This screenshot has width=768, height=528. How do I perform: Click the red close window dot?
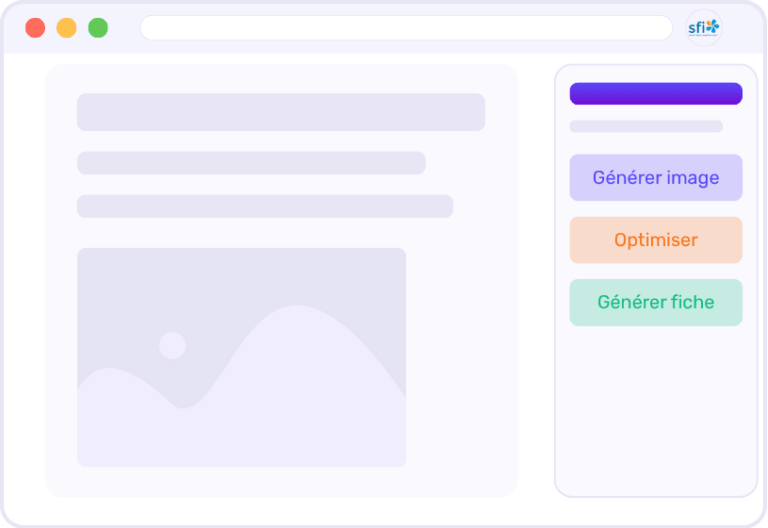[35, 28]
